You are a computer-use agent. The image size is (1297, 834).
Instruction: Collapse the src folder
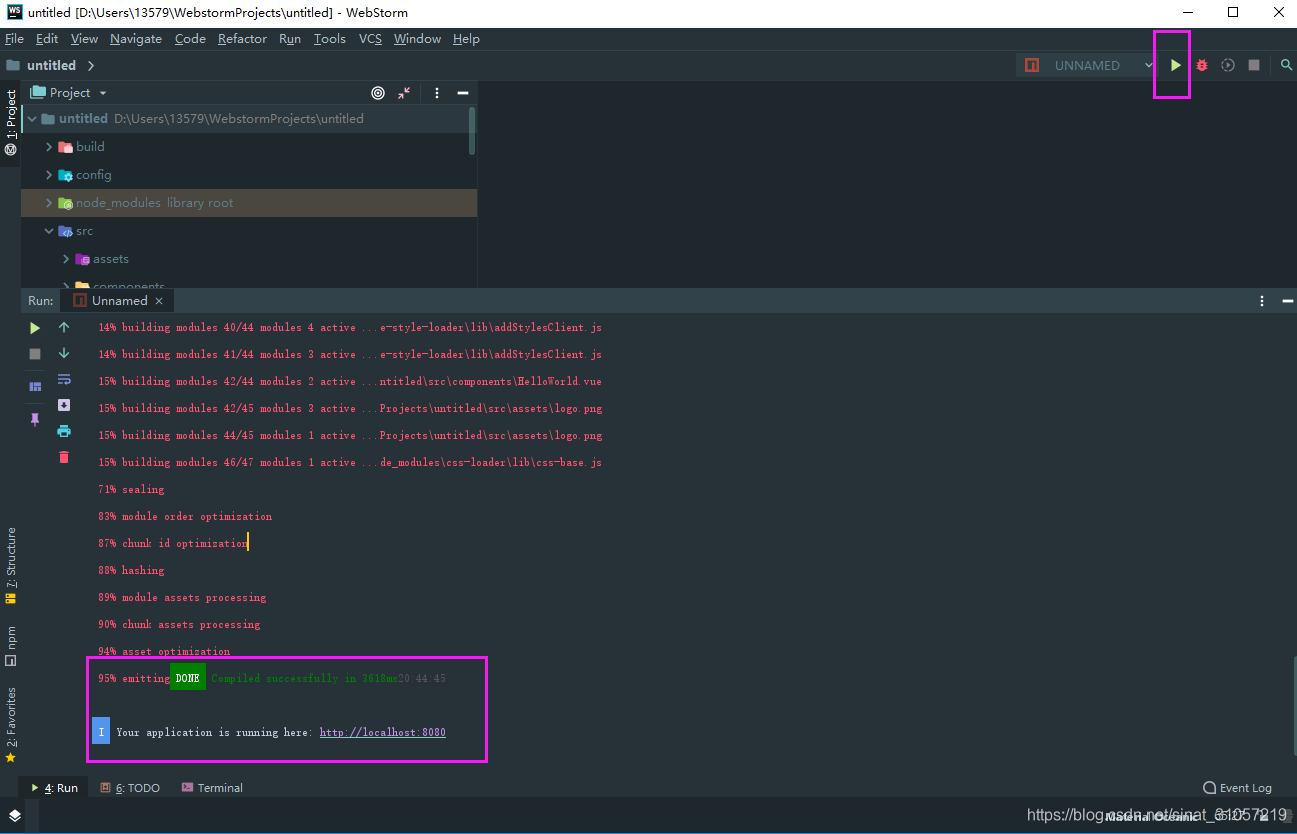[48, 231]
